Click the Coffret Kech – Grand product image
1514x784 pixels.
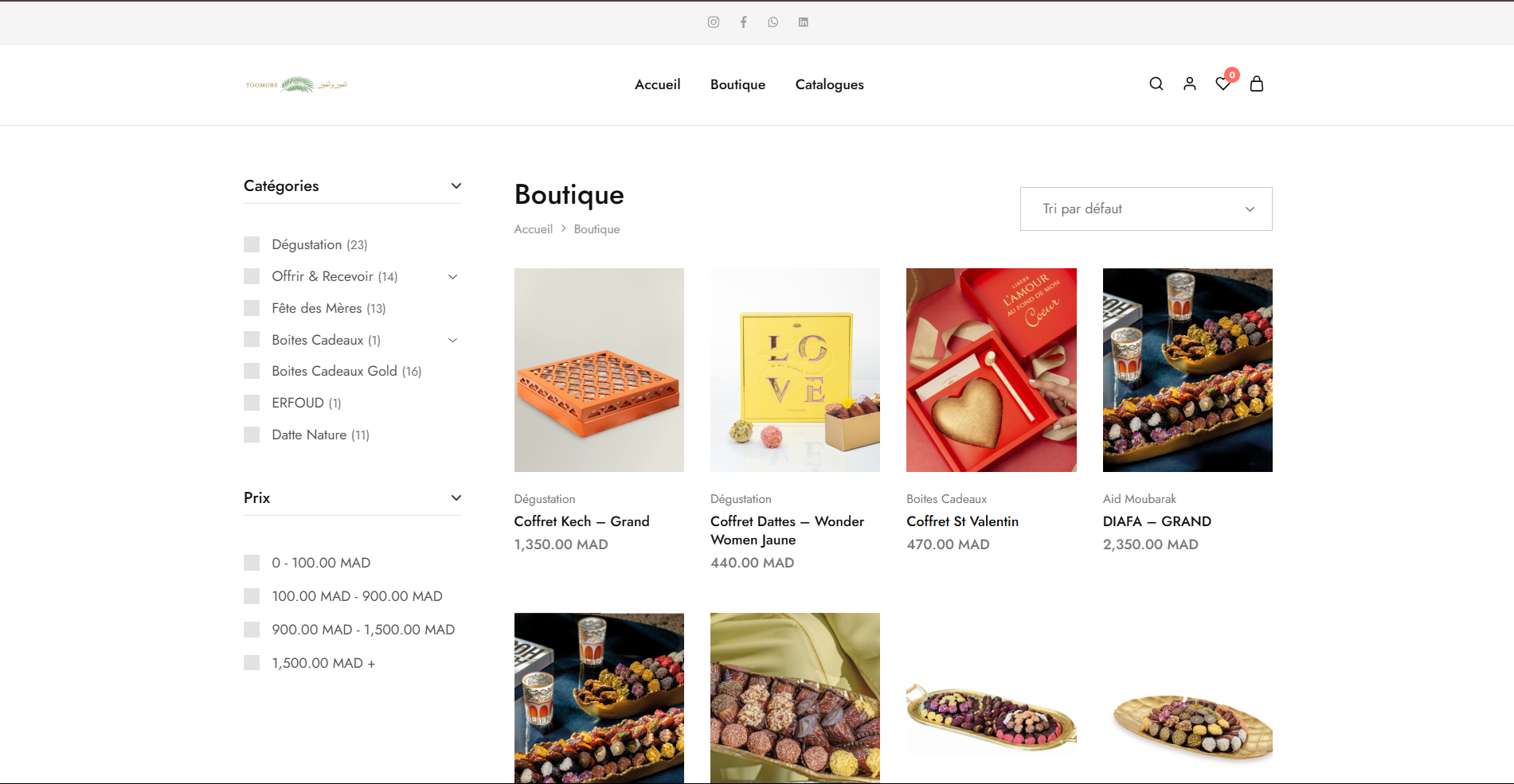[x=599, y=370]
